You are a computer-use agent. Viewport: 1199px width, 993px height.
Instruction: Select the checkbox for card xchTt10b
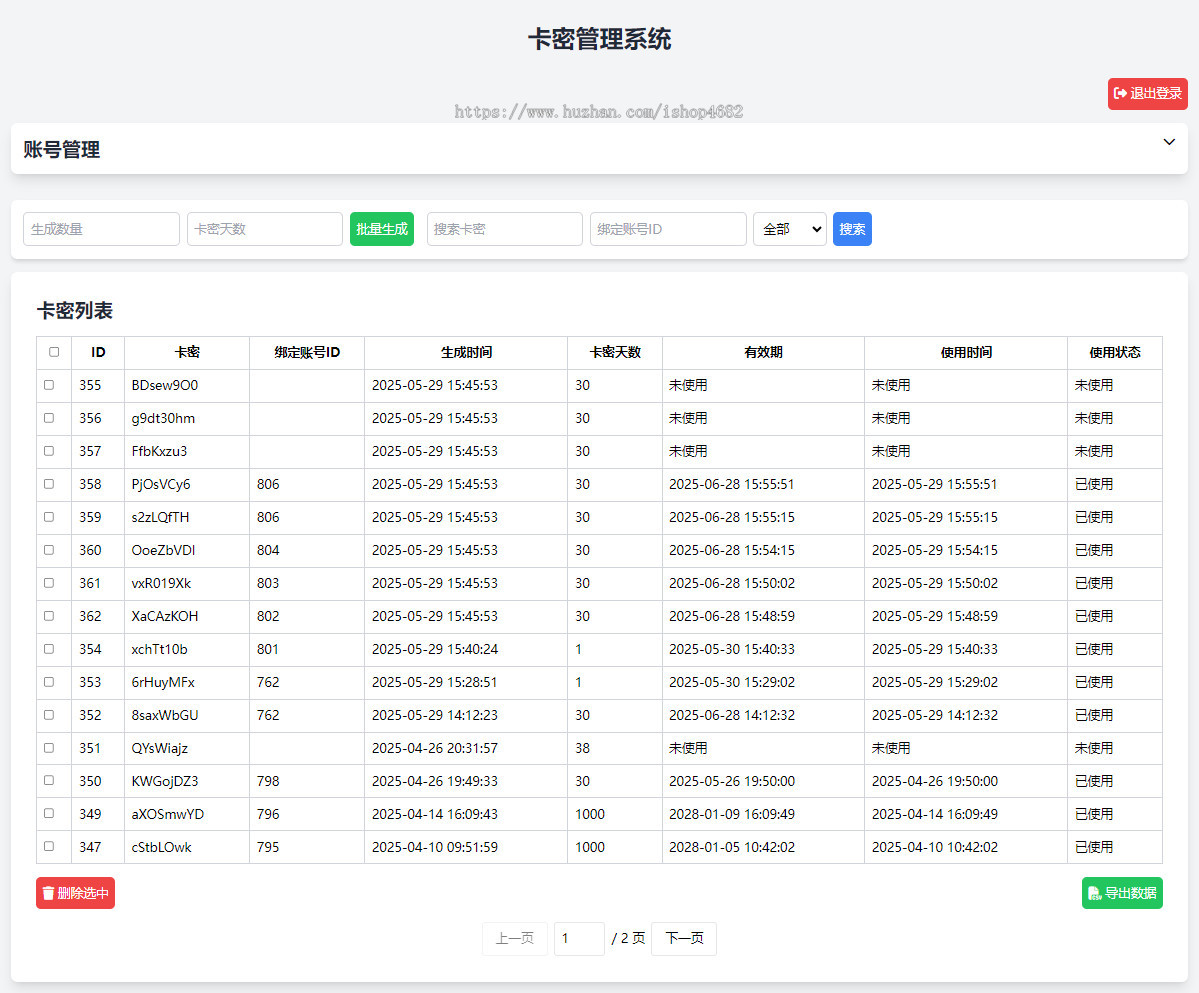pyautogui.click(x=49, y=649)
